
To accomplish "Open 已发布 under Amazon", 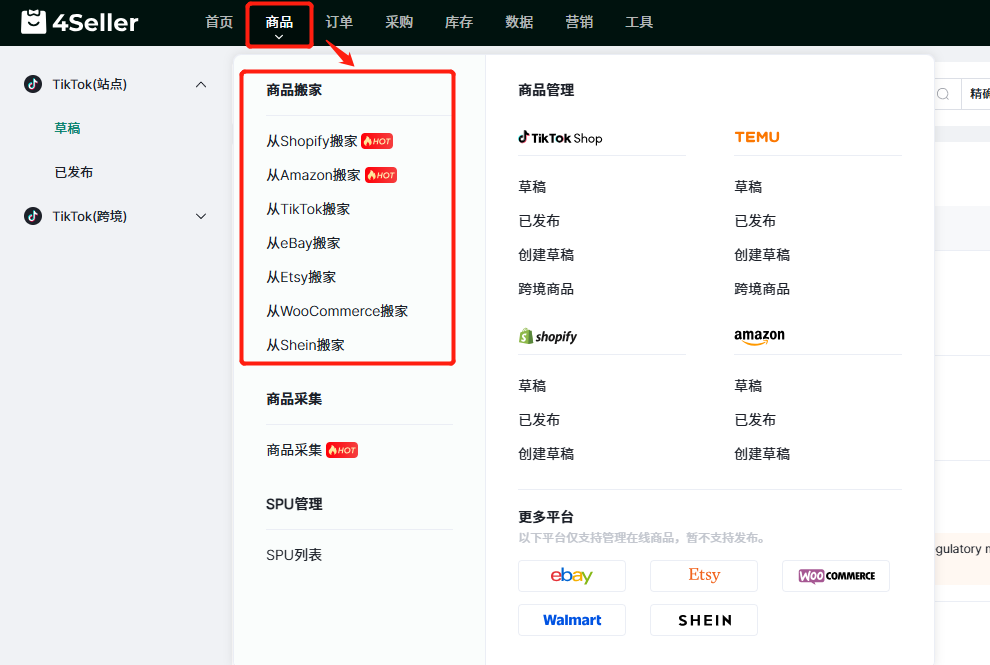I will [755, 420].
